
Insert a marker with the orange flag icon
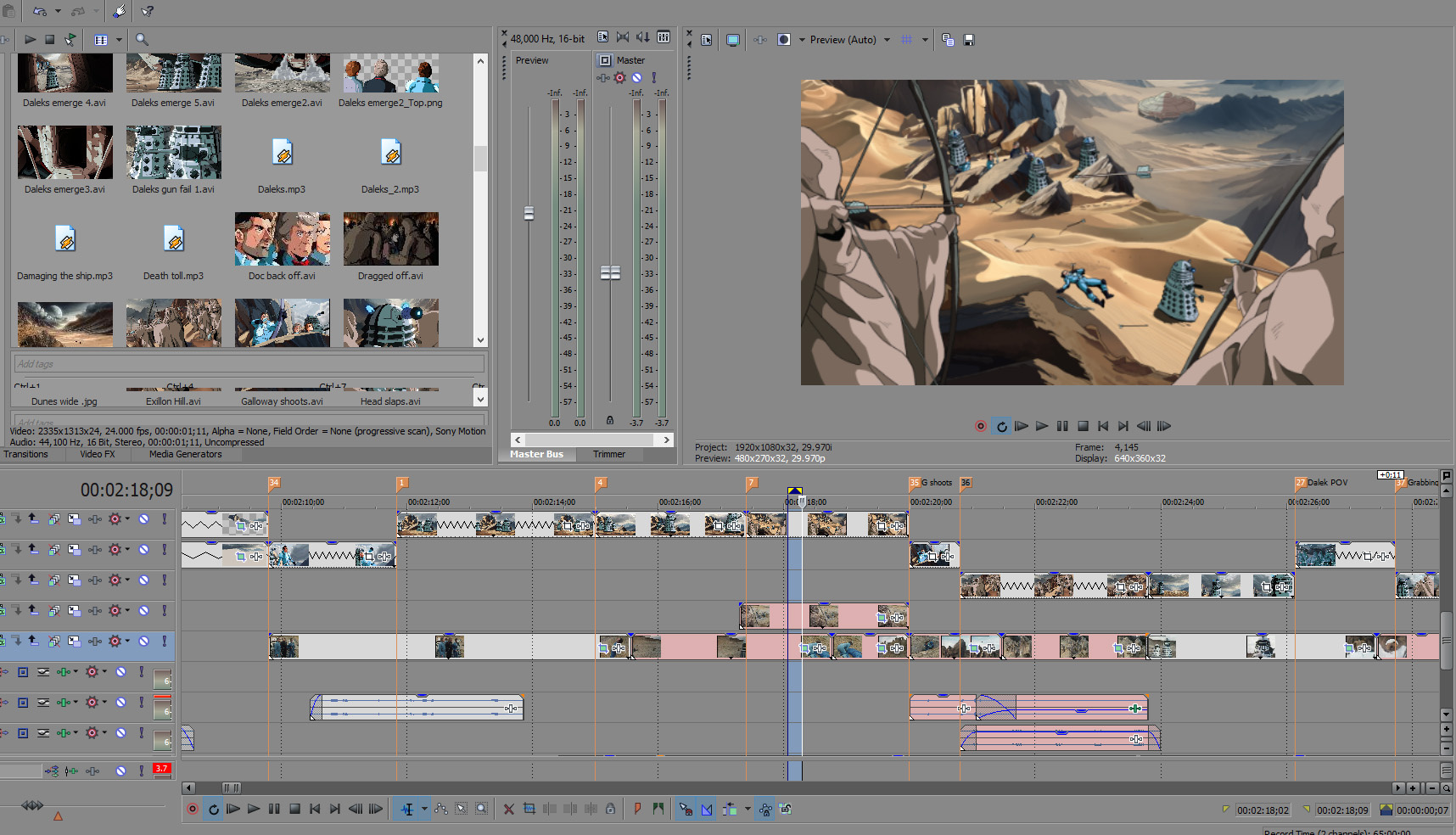pos(637,810)
